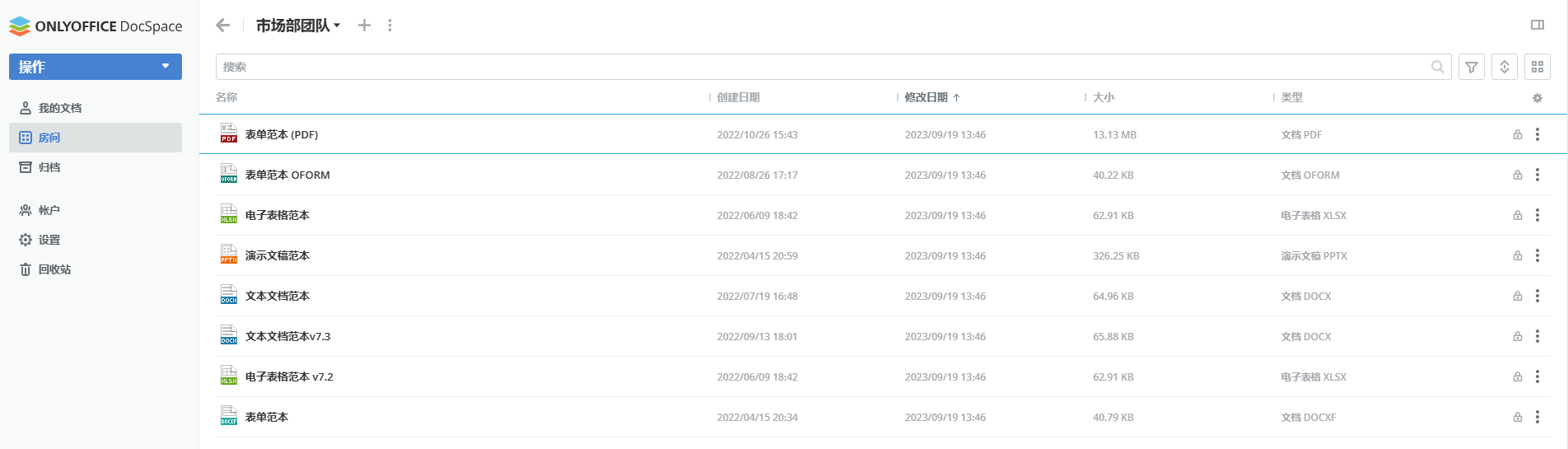1568x449 pixels.
Task: Switch to tile grid view
Action: (x=1537, y=67)
